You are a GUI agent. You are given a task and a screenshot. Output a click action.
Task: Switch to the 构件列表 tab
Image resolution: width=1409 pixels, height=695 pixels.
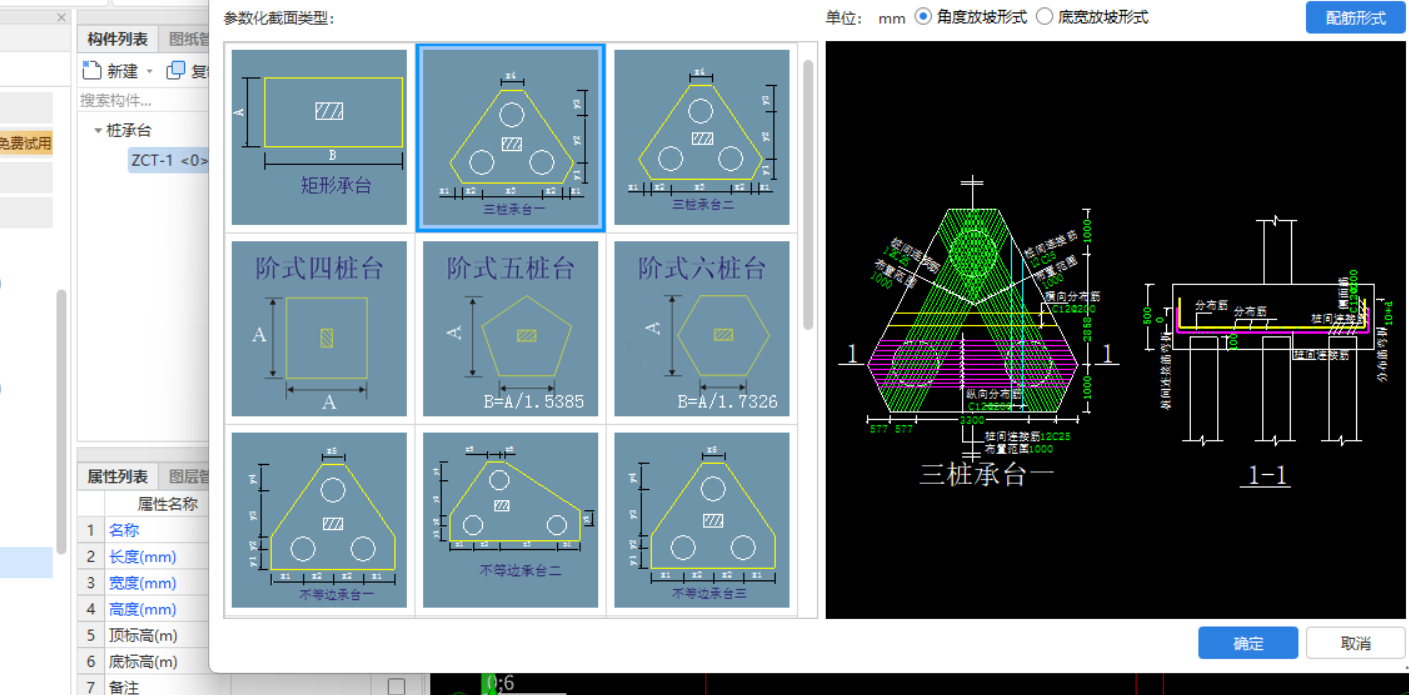117,39
